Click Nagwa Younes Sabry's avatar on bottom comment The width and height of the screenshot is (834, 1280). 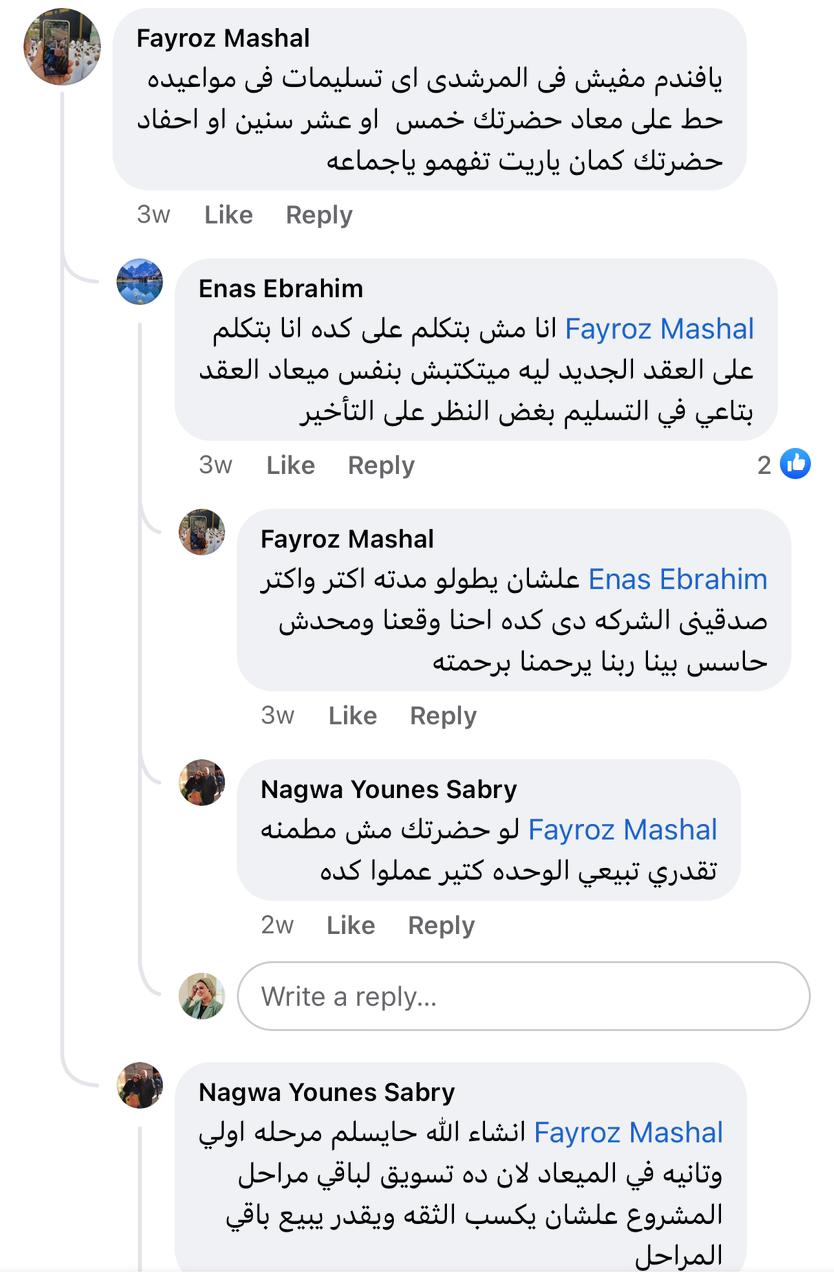point(140,1085)
